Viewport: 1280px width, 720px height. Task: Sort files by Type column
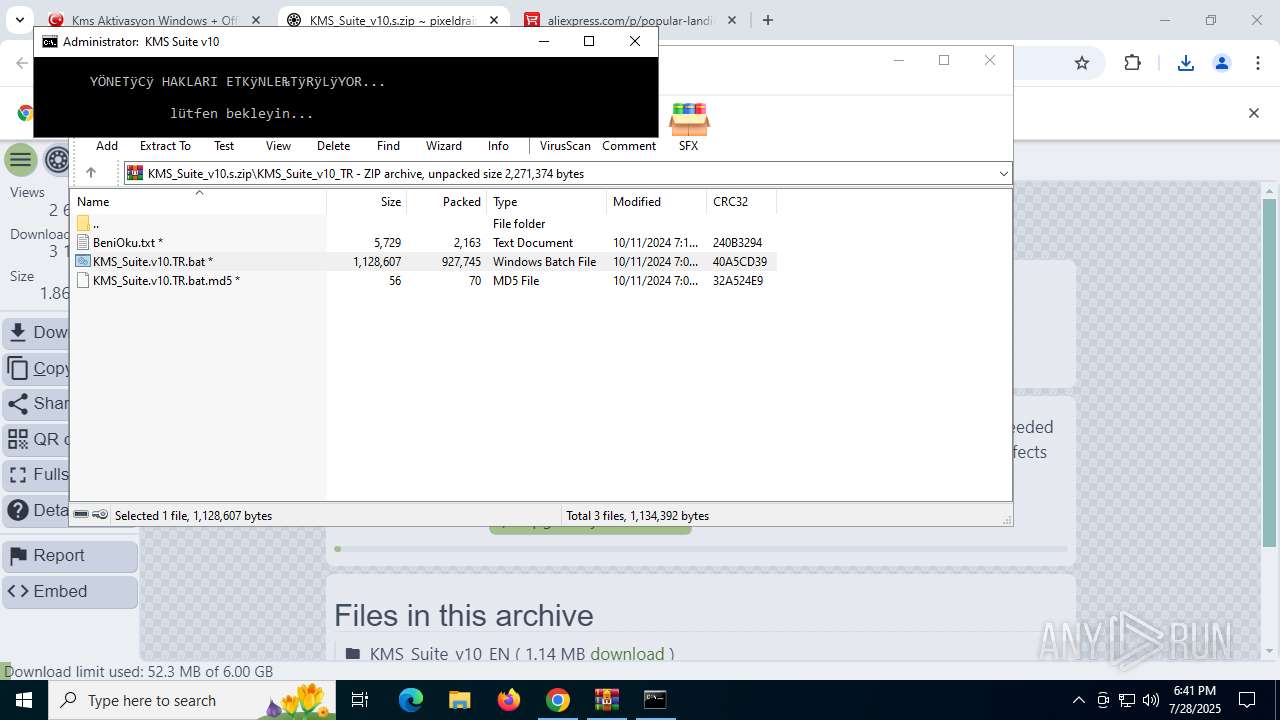tap(547, 201)
